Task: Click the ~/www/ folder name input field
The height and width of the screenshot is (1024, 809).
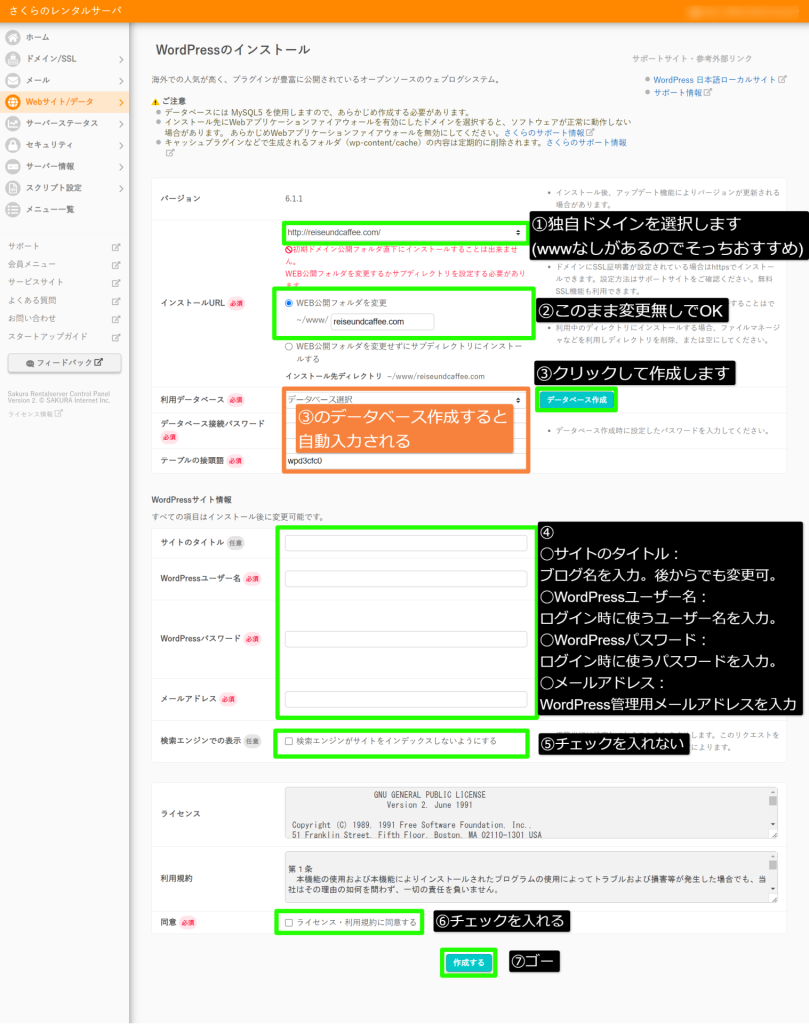Action: (x=382, y=321)
